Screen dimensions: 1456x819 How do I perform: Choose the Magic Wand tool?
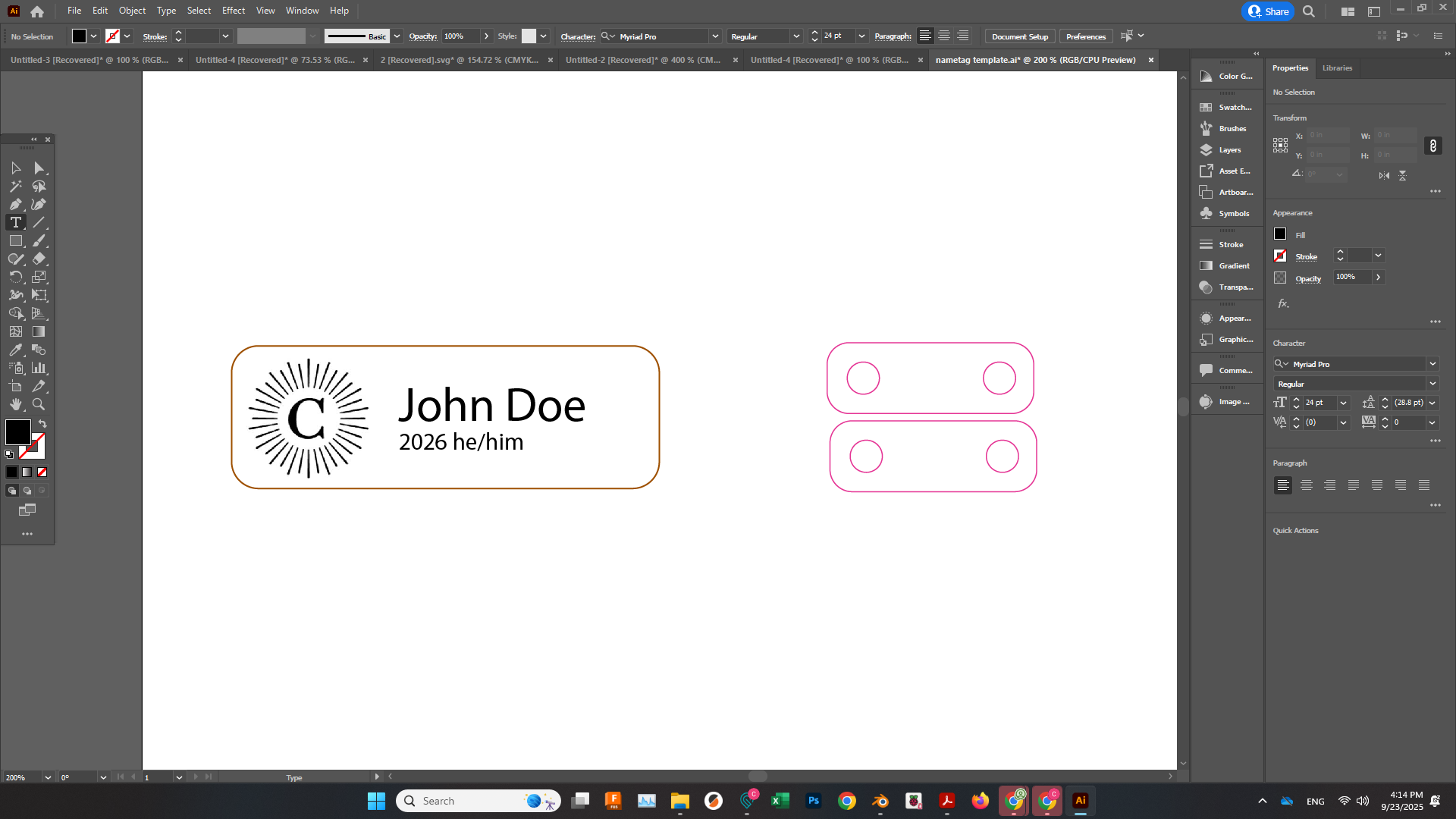pyautogui.click(x=15, y=186)
